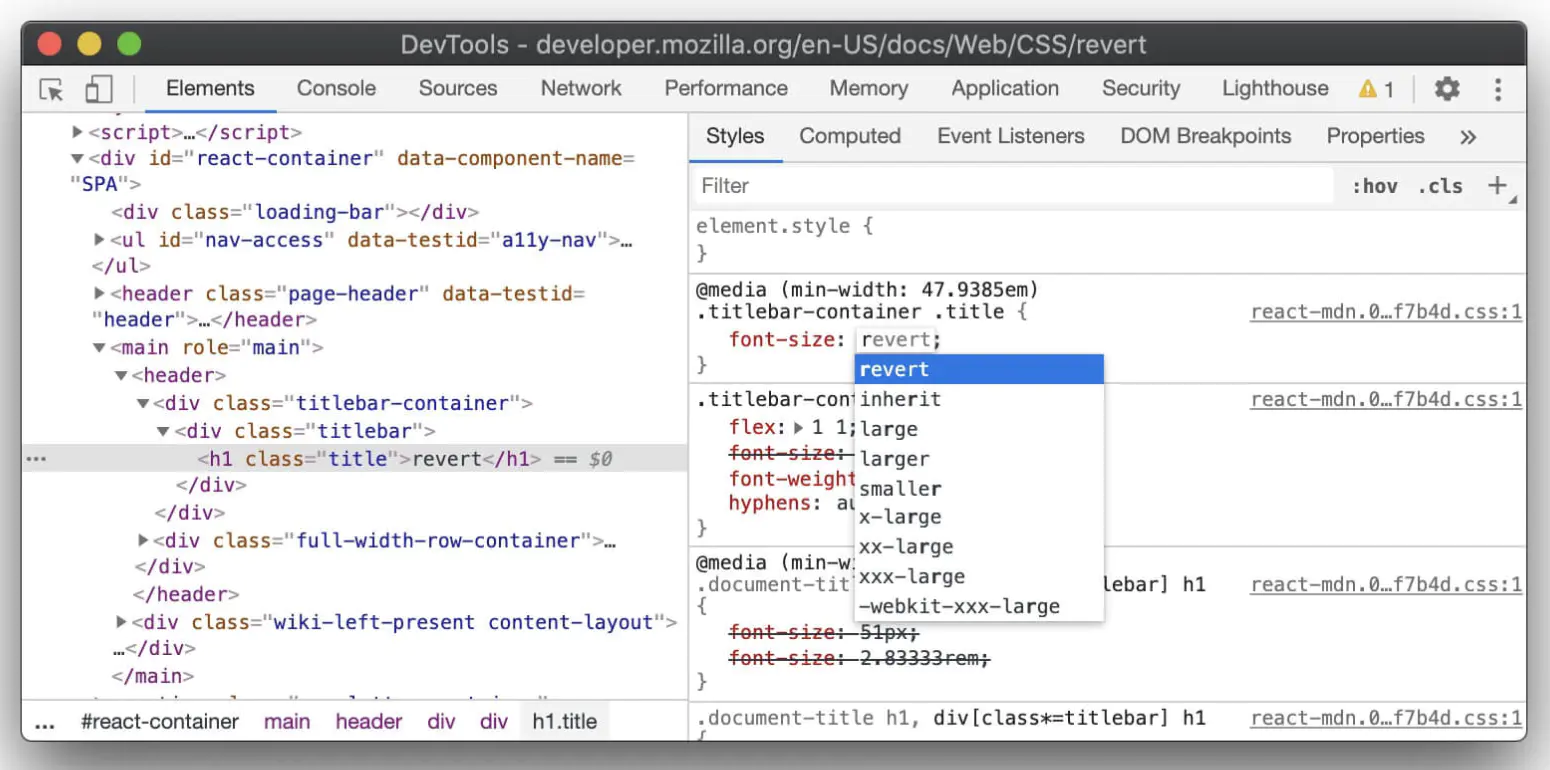Viewport: 1550px width, 770px height.
Task: Toggle the device toolbar icon
Action: click(x=98, y=89)
